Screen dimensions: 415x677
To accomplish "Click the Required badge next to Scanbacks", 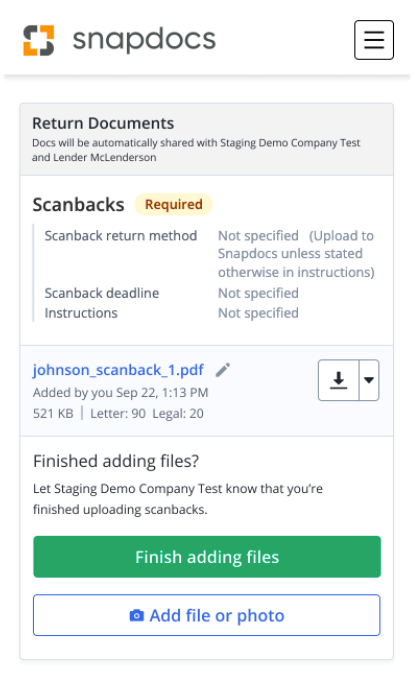I will point(174,204).
